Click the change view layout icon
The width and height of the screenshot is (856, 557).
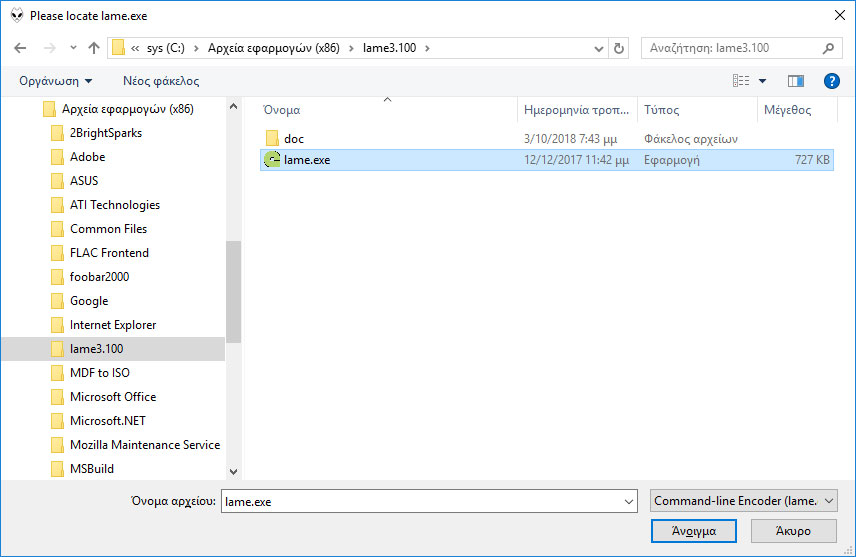[x=741, y=81]
